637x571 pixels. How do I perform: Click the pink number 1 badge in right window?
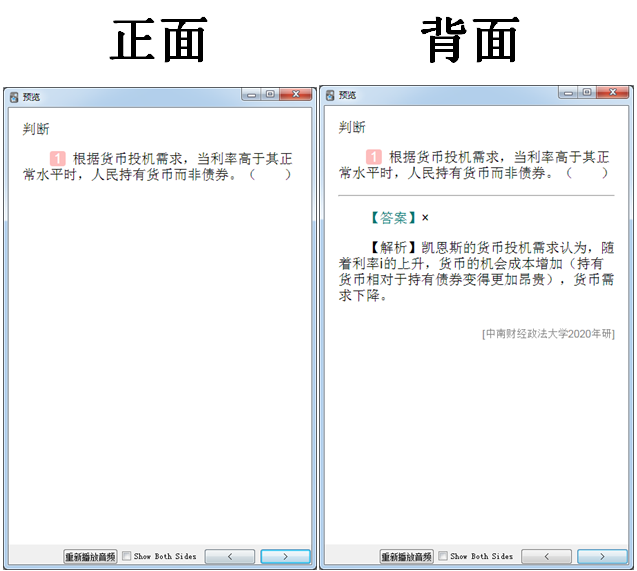coord(374,157)
